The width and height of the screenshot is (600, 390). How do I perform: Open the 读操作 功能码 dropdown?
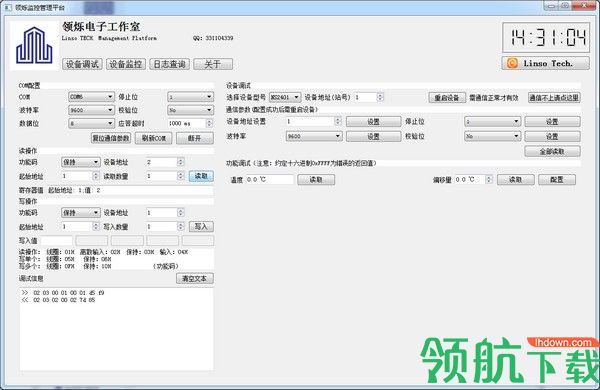81,162
